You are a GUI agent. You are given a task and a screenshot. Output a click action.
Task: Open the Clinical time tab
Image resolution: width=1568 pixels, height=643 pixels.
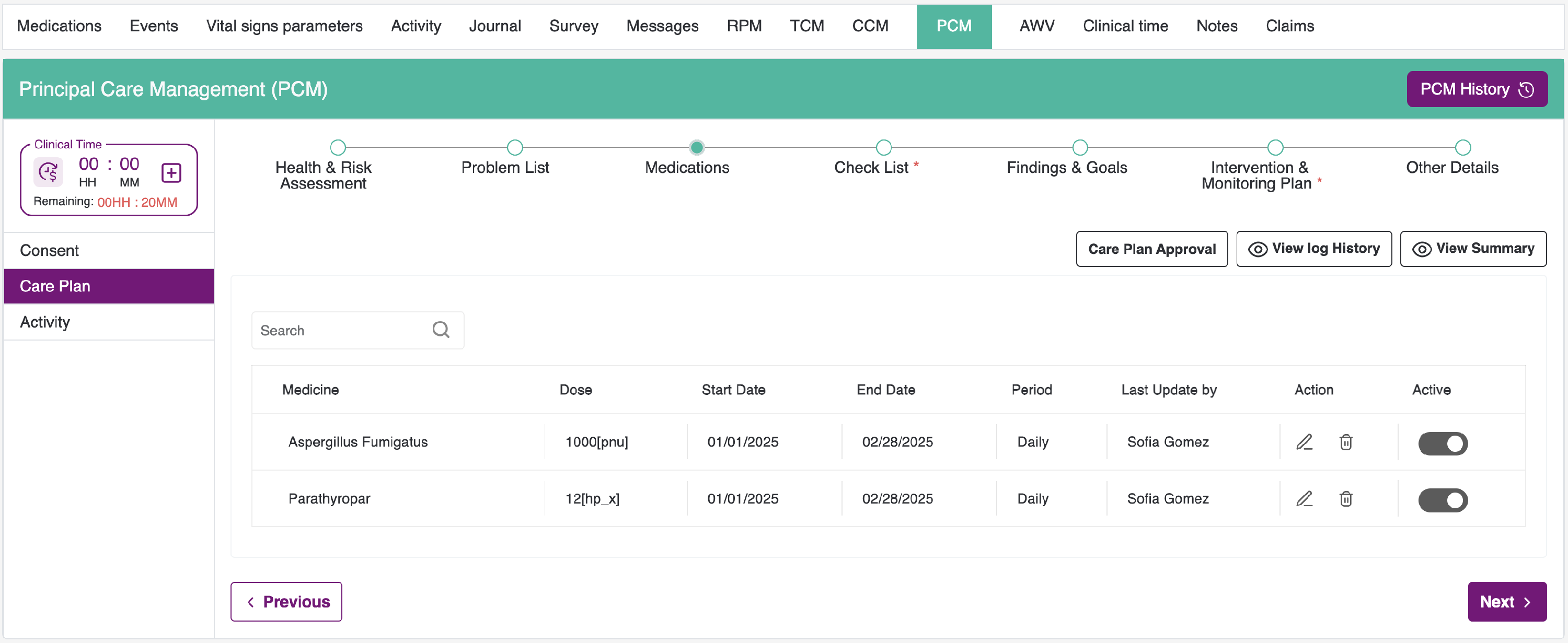coord(1125,26)
